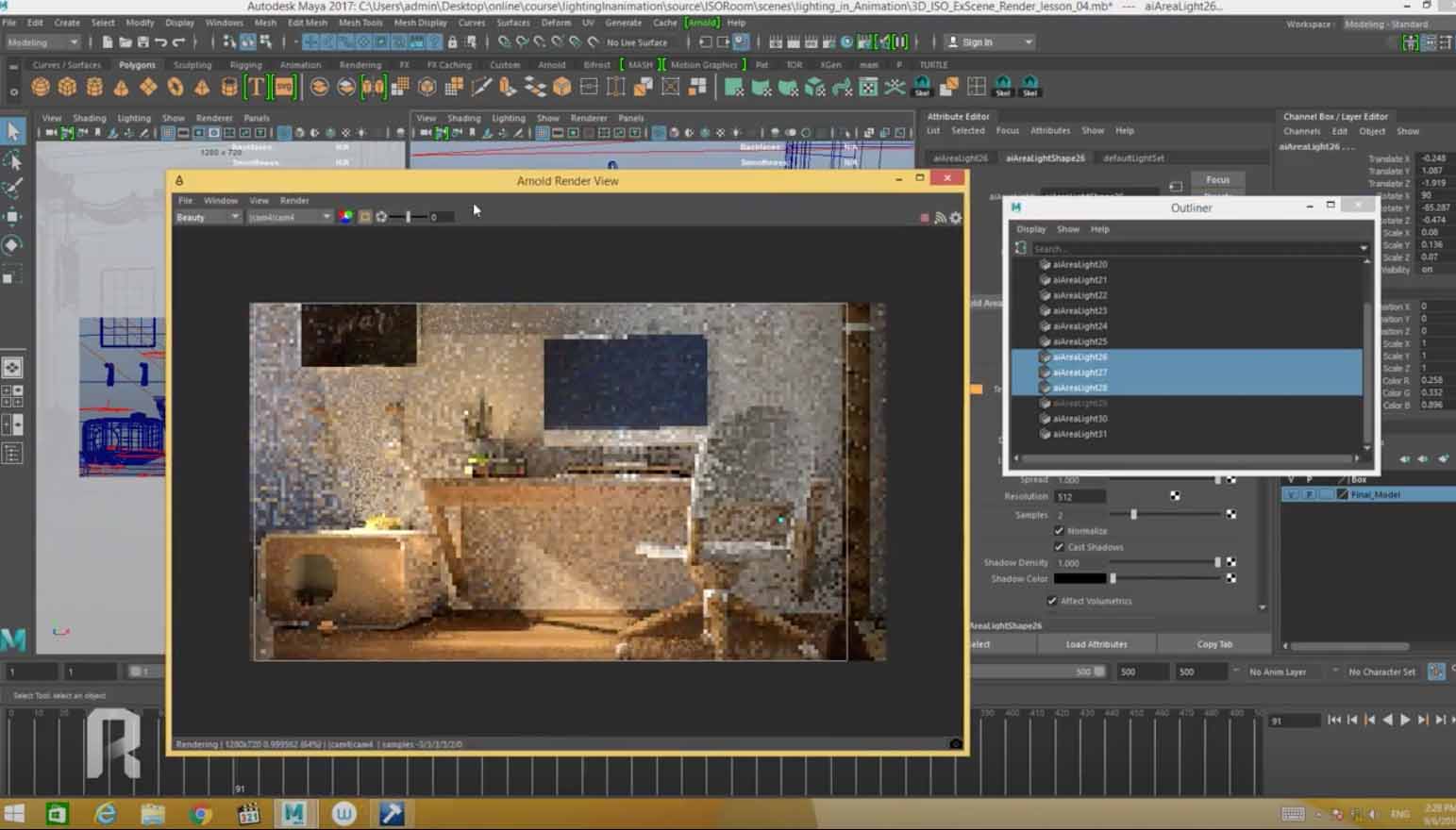The height and width of the screenshot is (830, 1456).
Task: Select the arrow Select Tool in the toolbox
Action: (13, 131)
